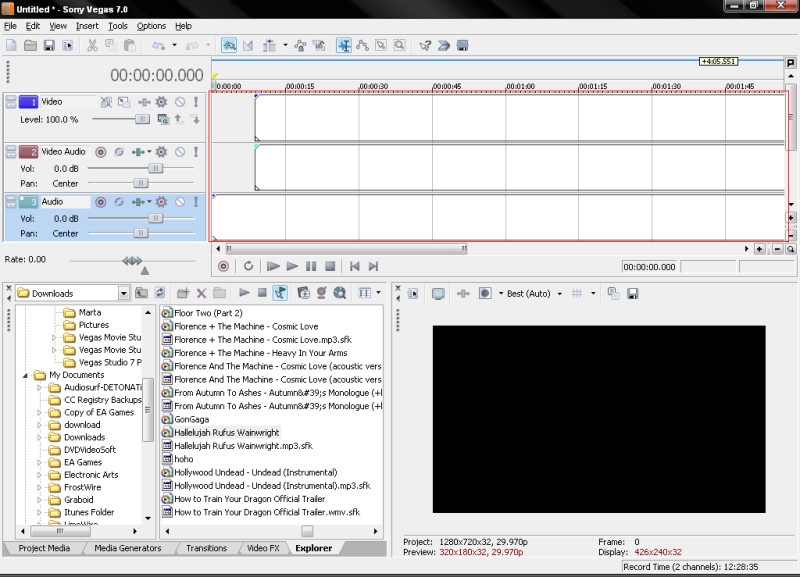Open the Insert menu

87,25
